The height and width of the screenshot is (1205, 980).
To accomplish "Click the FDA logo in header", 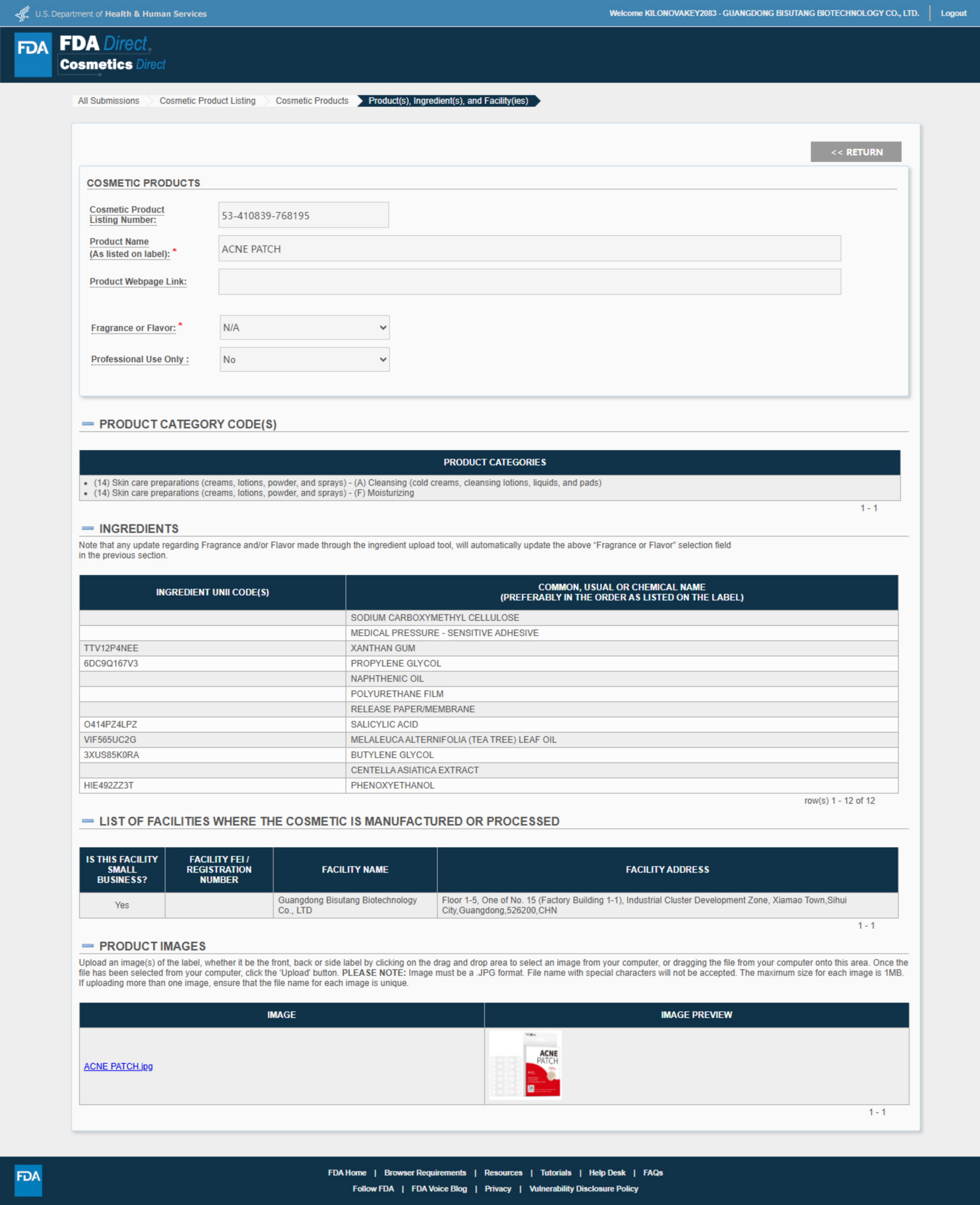I will pyautogui.click(x=33, y=54).
